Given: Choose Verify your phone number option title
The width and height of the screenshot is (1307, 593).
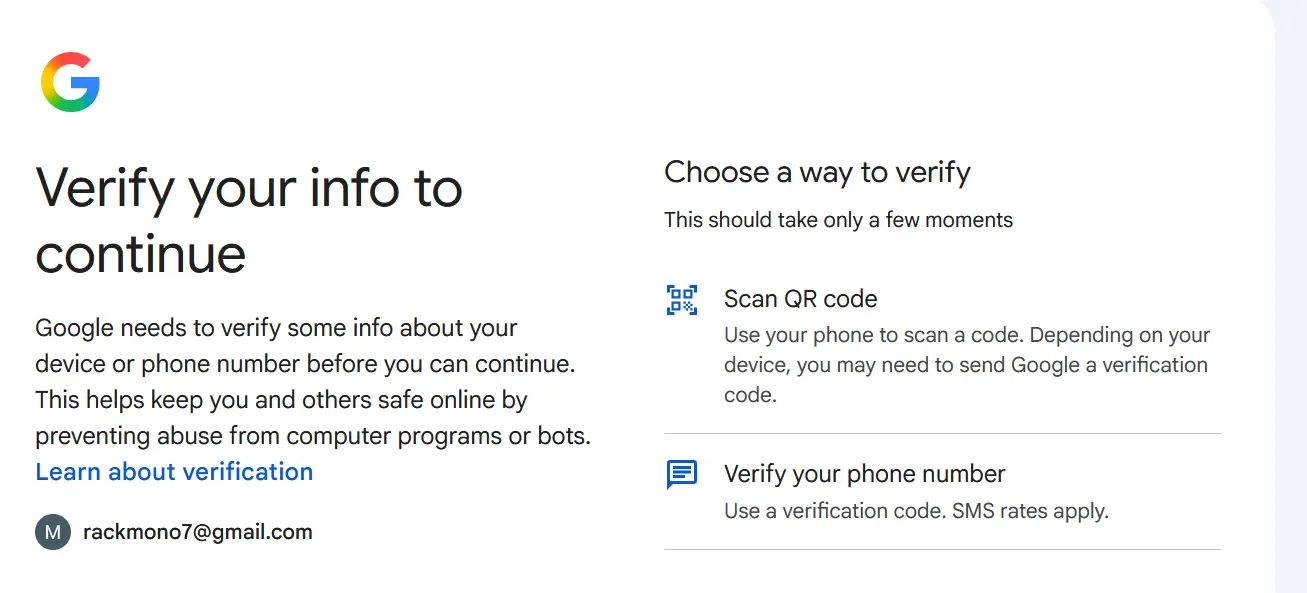Looking at the screenshot, I should click(x=865, y=474).
